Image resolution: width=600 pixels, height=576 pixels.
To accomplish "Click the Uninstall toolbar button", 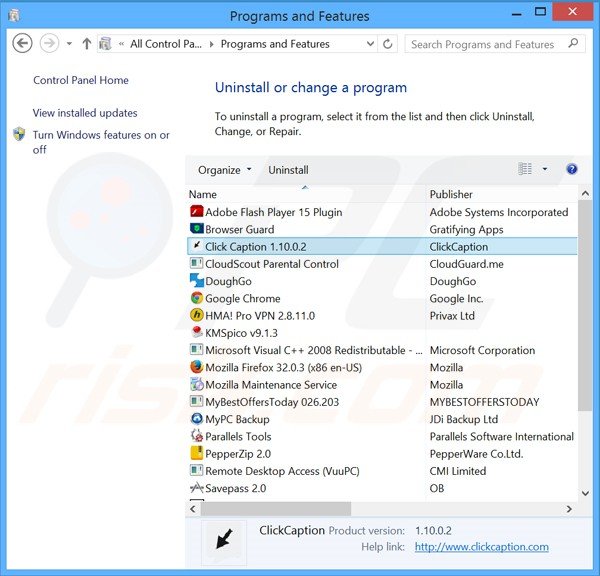I will point(288,170).
